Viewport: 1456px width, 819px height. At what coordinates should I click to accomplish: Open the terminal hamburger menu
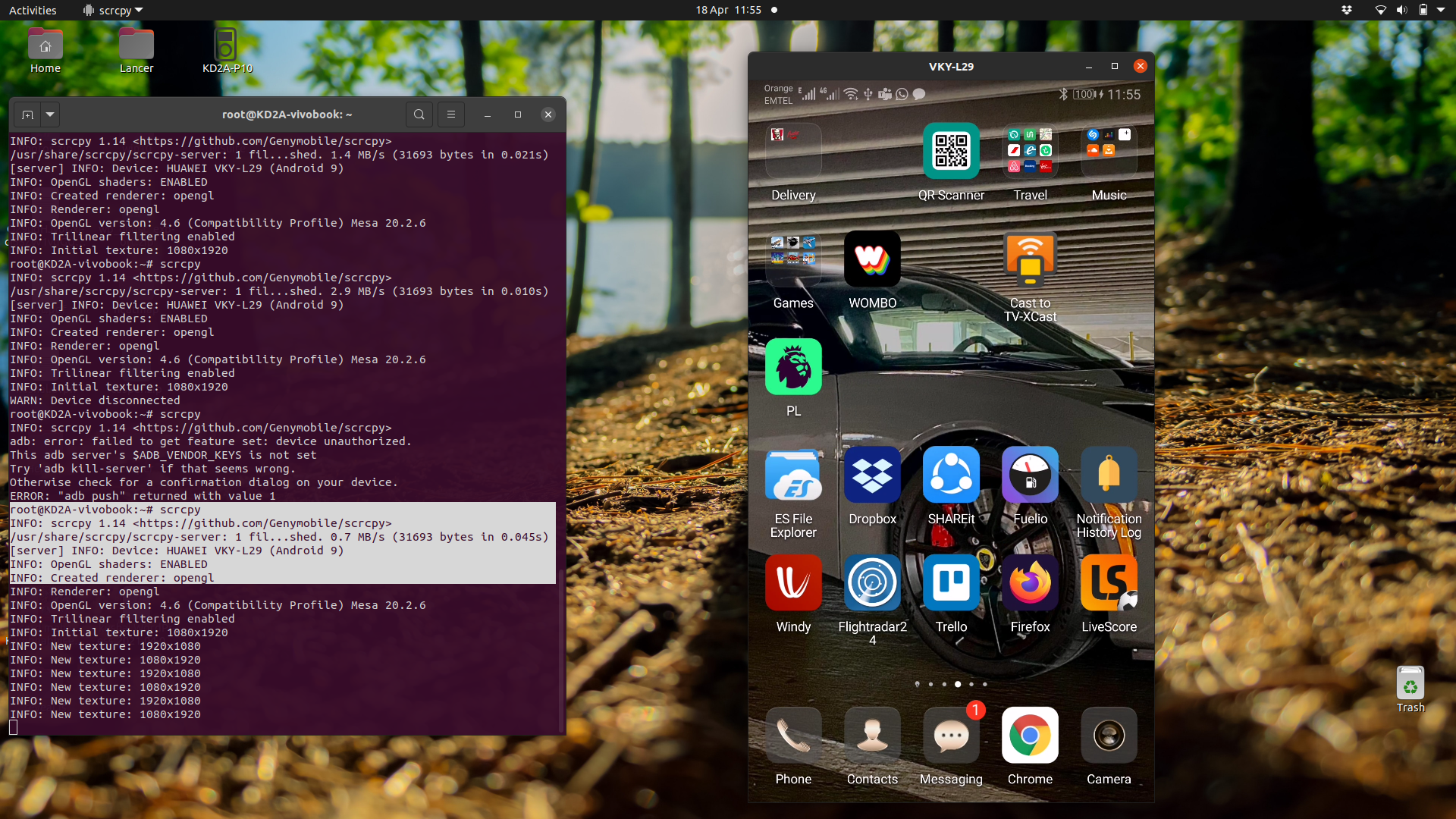point(451,115)
